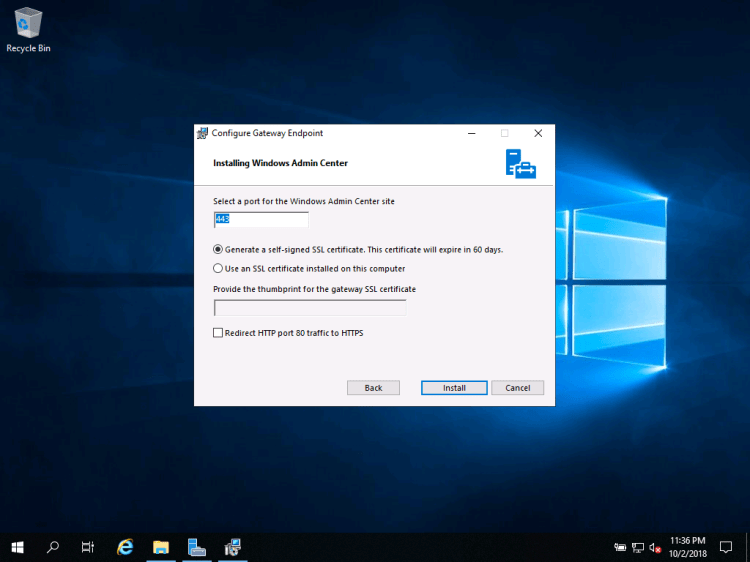Click the port number input field
The height and width of the screenshot is (562, 750).
pyautogui.click(x=261, y=219)
